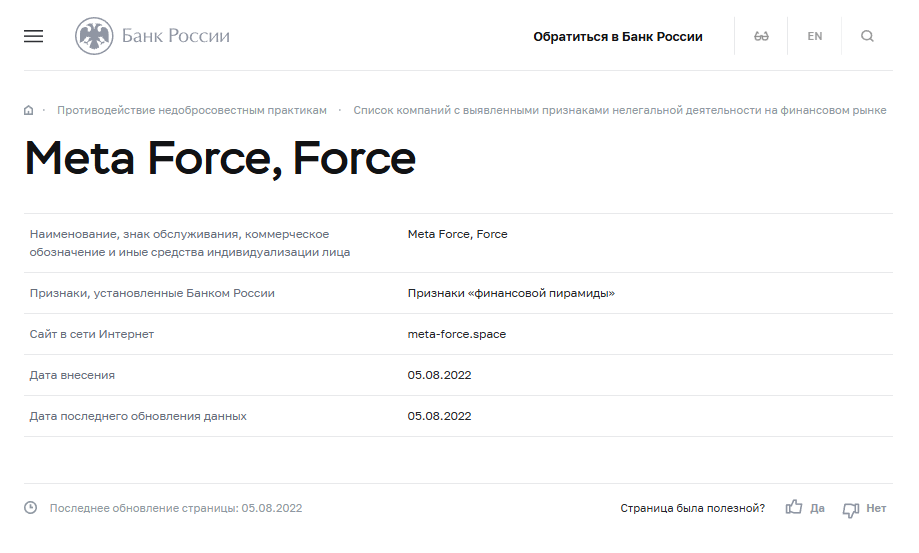
Task: Open breadcrumb "Противодействие недобросовестным практикам"
Action: click(x=191, y=110)
